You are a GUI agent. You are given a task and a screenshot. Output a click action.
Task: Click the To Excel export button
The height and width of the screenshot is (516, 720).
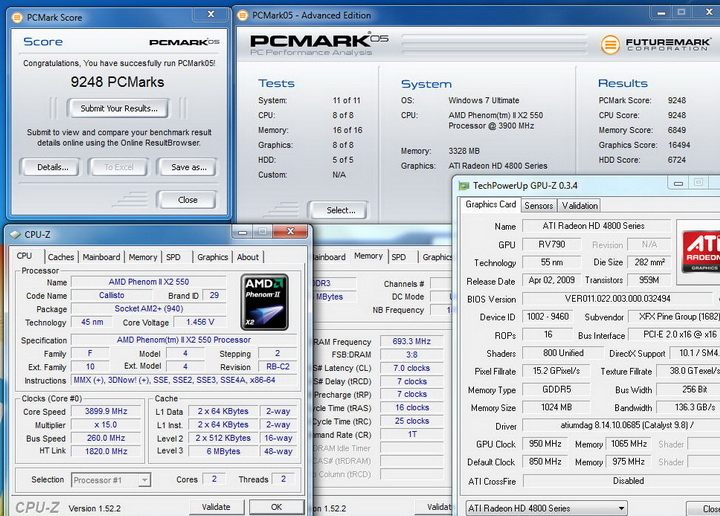coord(118,167)
